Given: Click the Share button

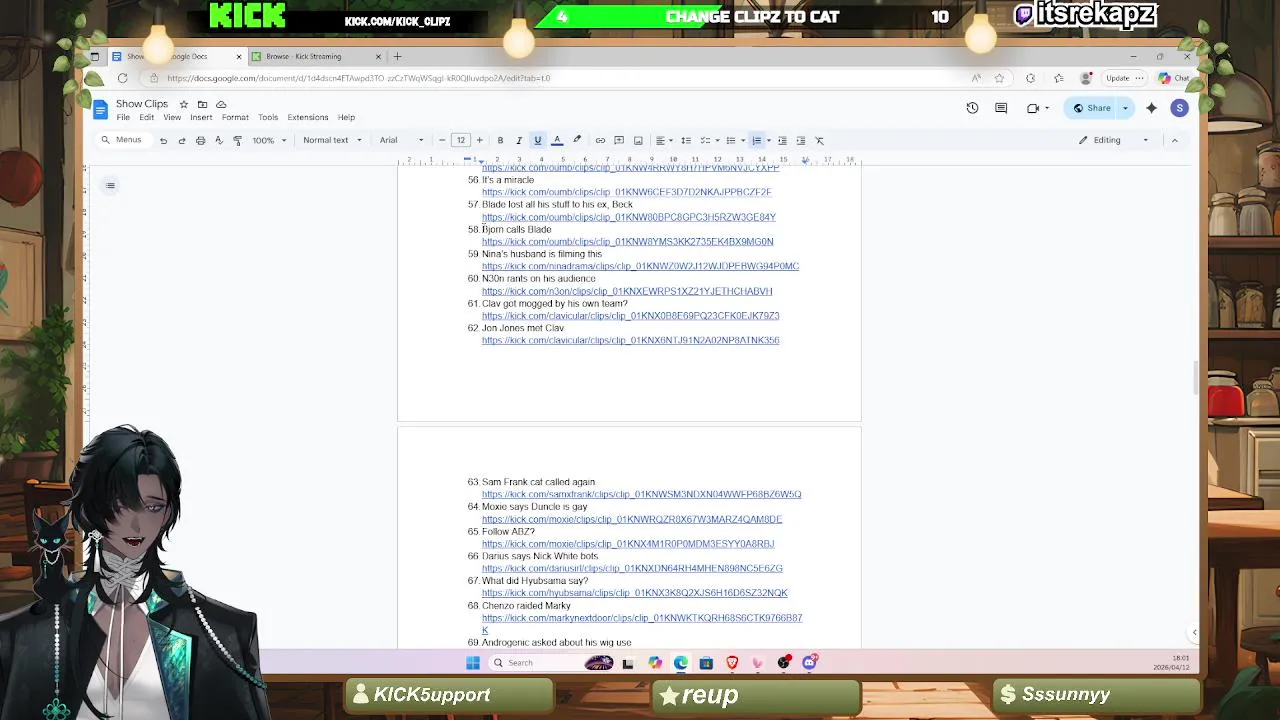Looking at the screenshot, I should coord(1092,108).
